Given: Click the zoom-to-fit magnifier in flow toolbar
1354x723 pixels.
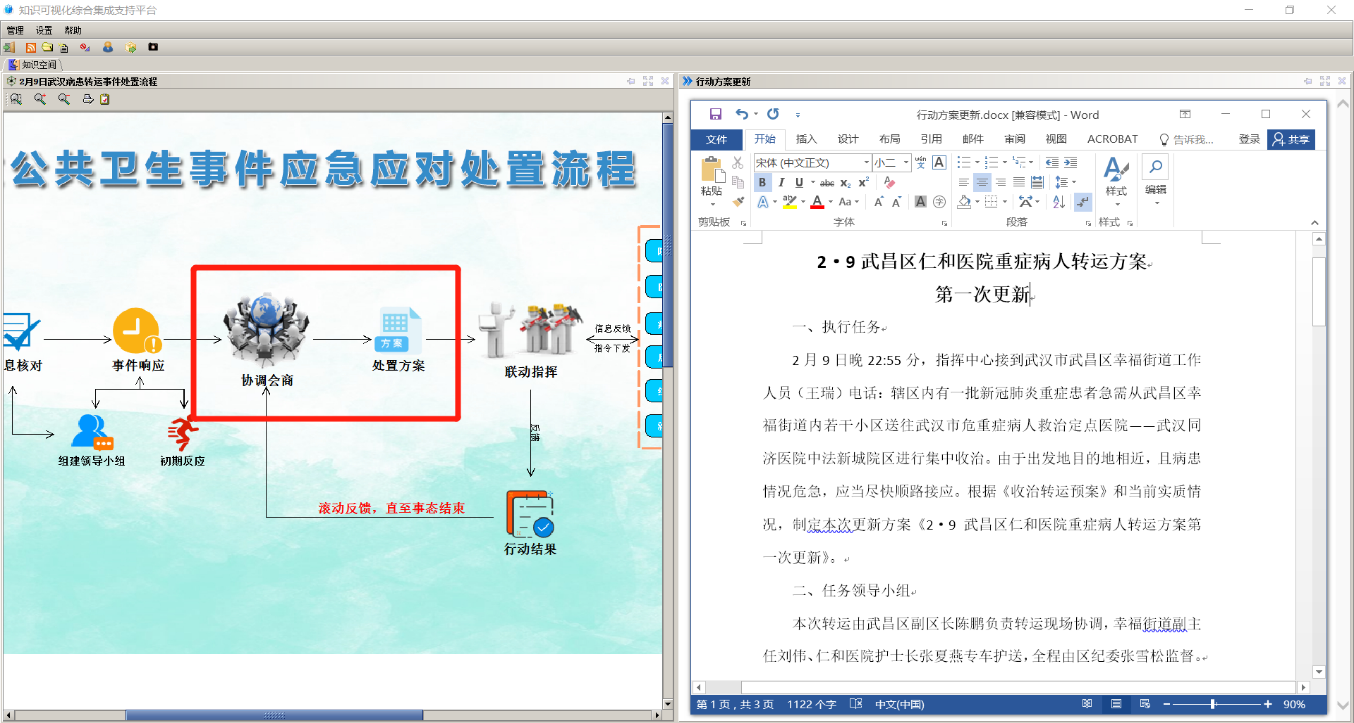Looking at the screenshot, I should (15, 99).
